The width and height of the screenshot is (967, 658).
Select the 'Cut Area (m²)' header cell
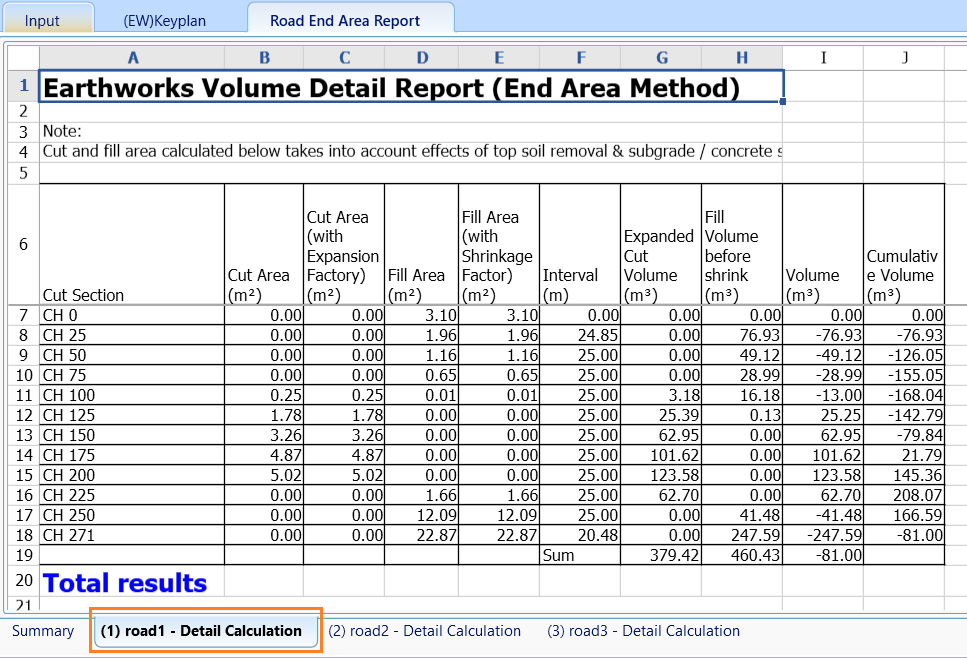pyautogui.click(x=264, y=244)
